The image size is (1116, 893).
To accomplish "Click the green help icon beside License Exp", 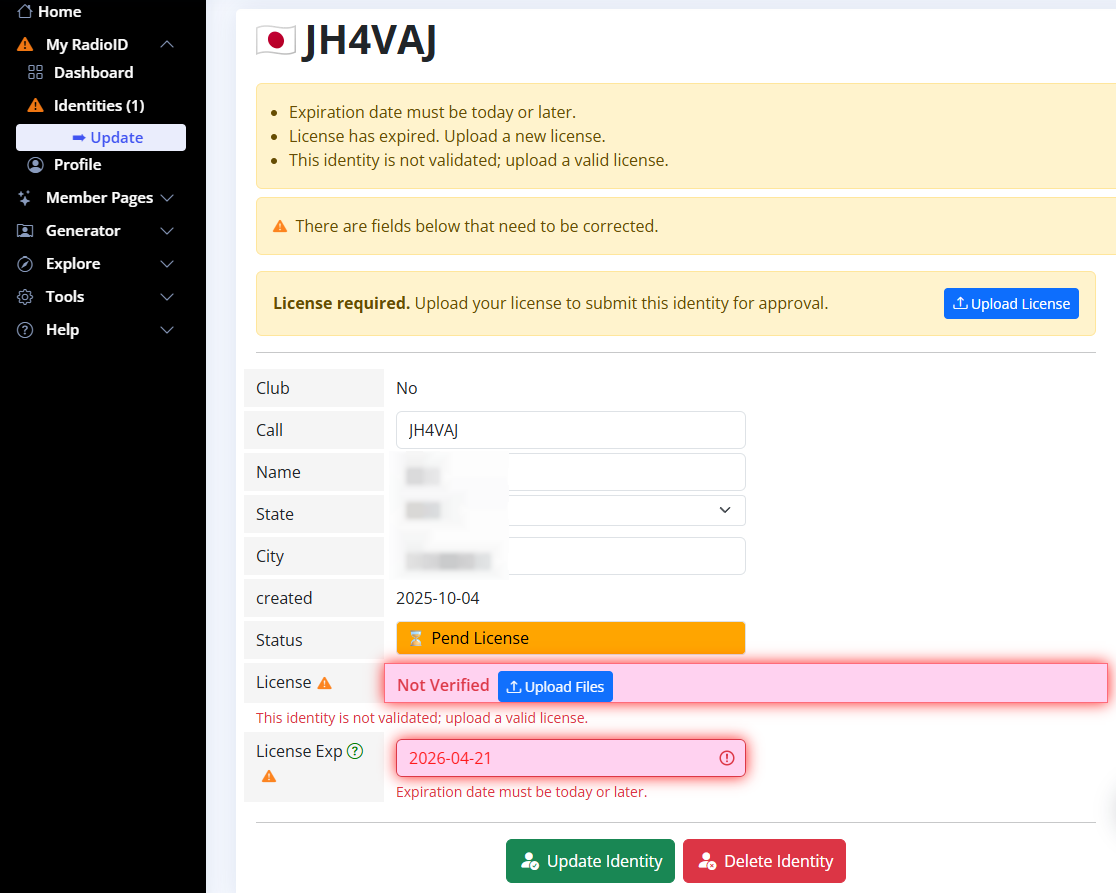I will point(355,751).
